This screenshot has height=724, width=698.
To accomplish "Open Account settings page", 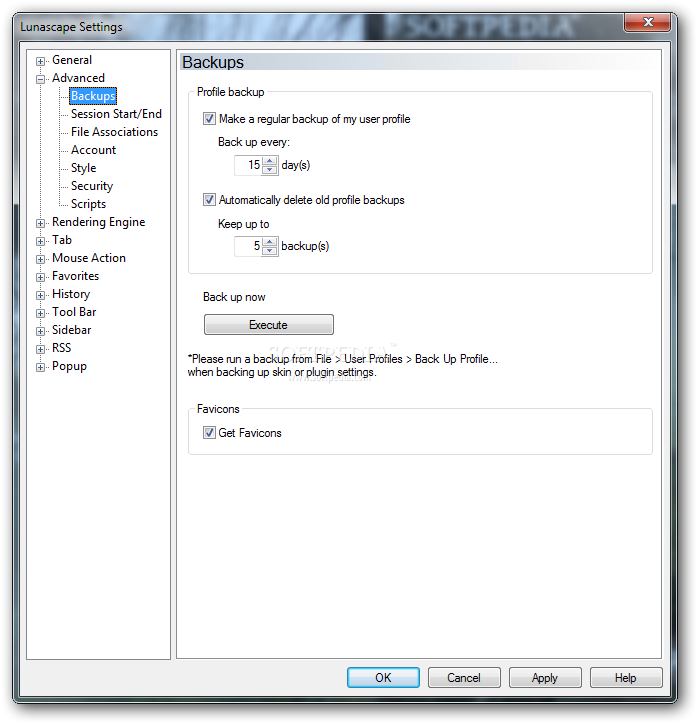I will pos(93,150).
